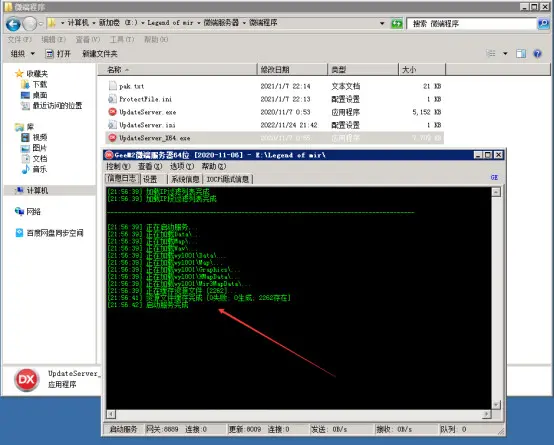Open the 控制 menu in GeeM2 window
This screenshot has height=445, width=554.
coord(118,166)
